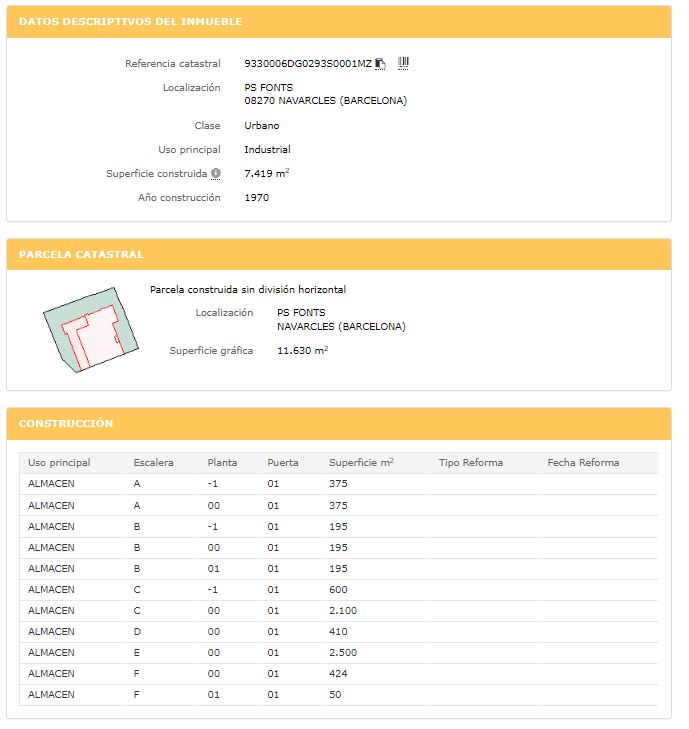Screen dimensions: 689x729
Task: Click the Escalera column header
Action: tap(153, 463)
